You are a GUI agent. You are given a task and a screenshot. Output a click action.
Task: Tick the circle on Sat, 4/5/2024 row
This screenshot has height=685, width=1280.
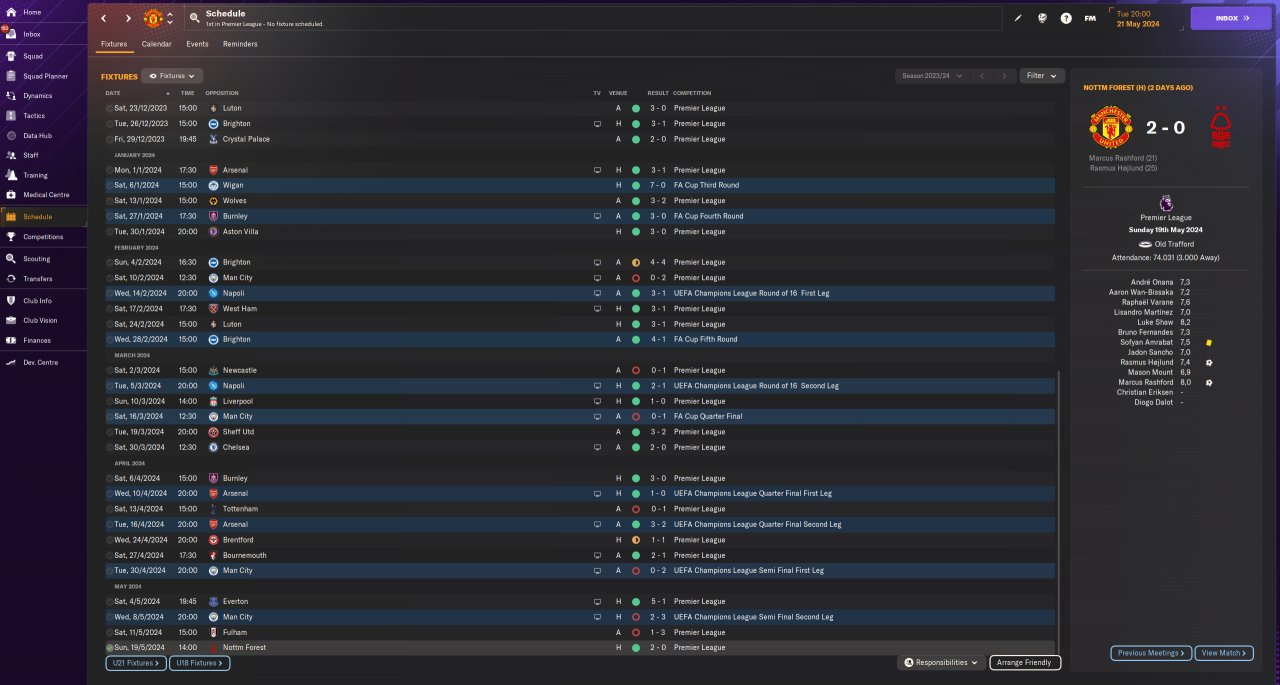110,601
